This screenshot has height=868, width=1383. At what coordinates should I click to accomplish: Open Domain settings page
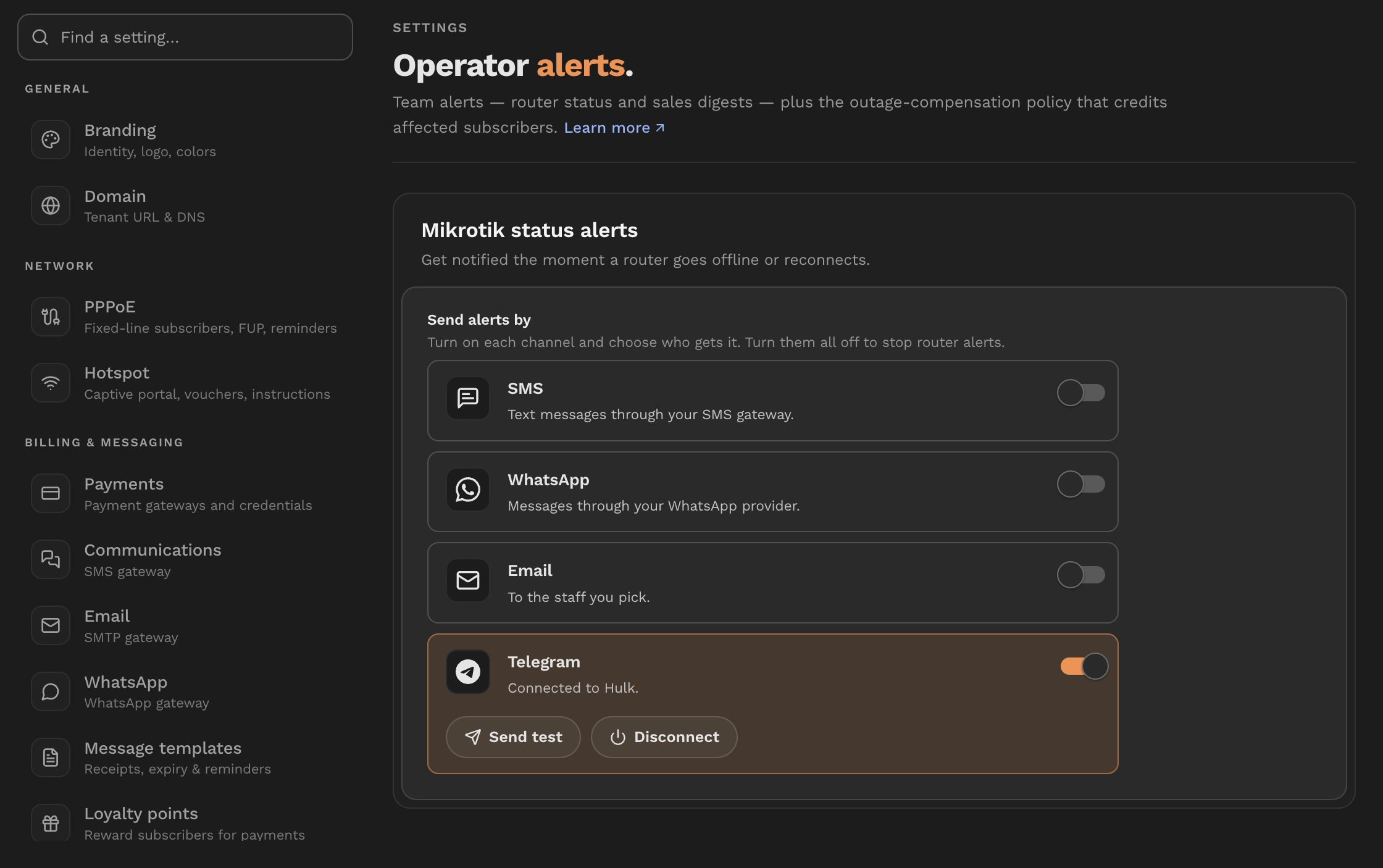click(185, 206)
